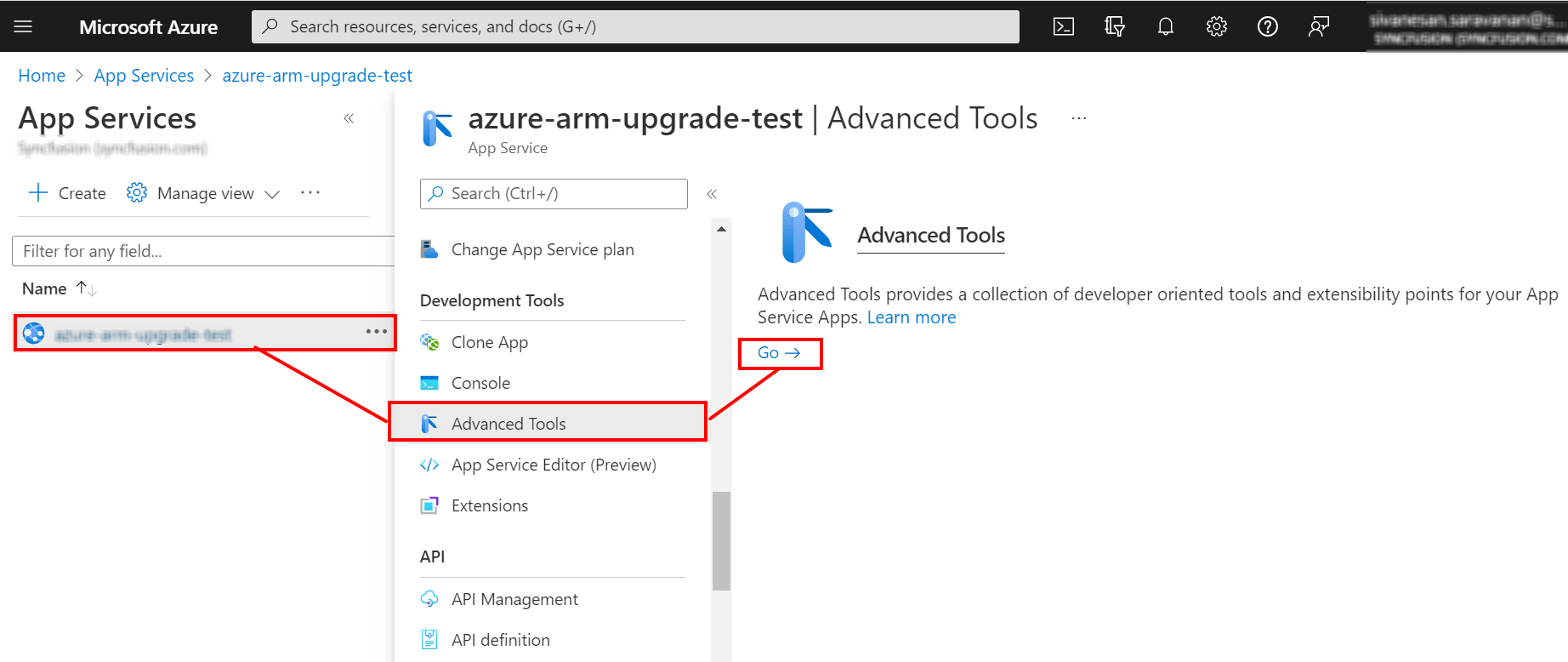Image resolution: width=1568 pixels, height=662 pixels.
Task: Click the Extensions icon
Action: click(x=429, y=505)
